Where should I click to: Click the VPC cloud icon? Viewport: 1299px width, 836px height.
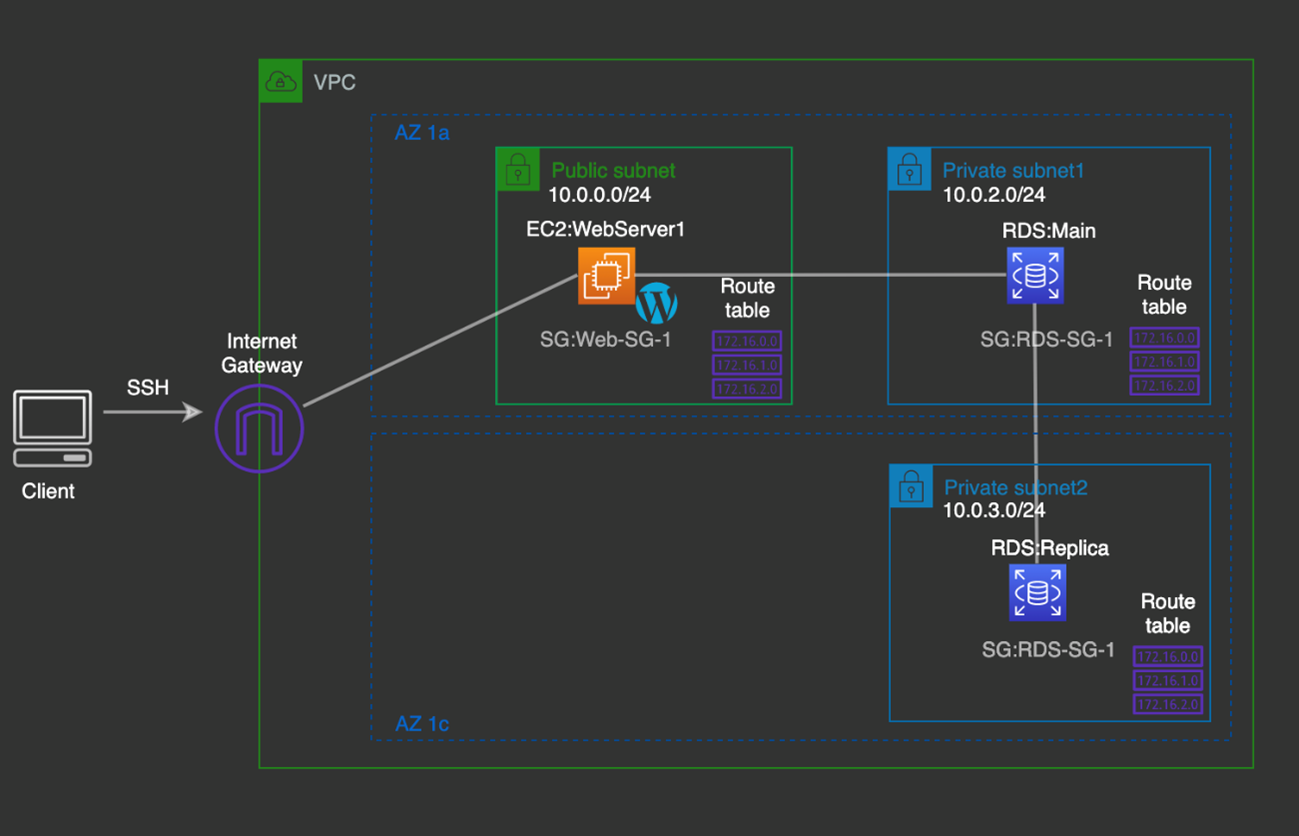pyautogui.click(x=280, y=81)
